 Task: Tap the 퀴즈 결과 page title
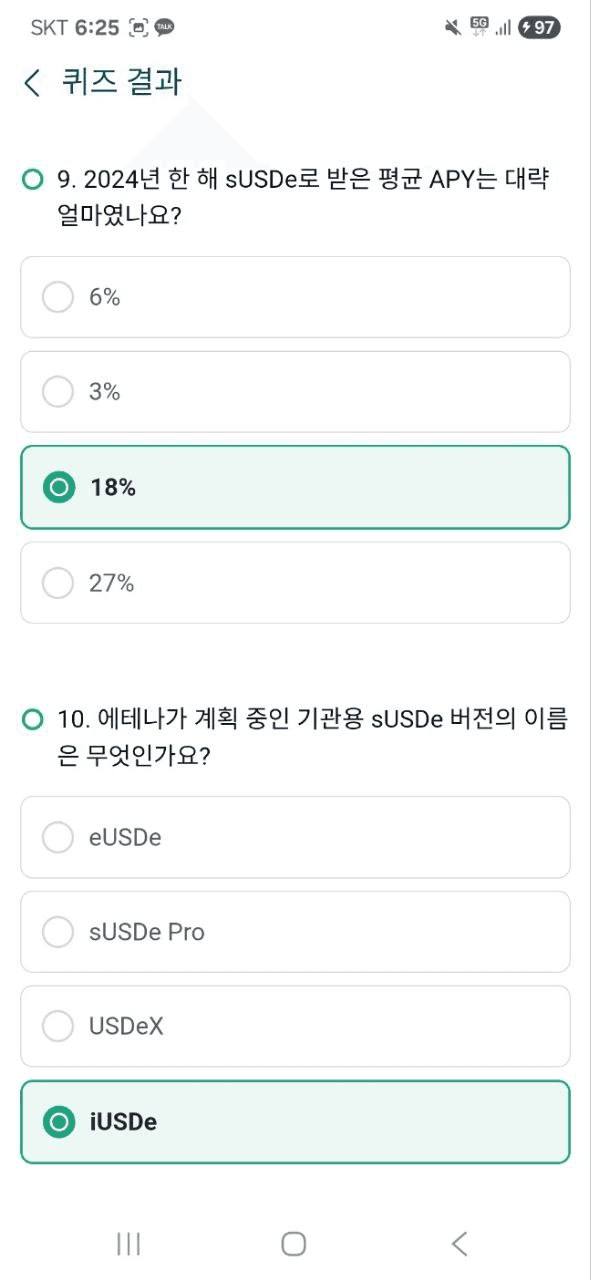122,82
